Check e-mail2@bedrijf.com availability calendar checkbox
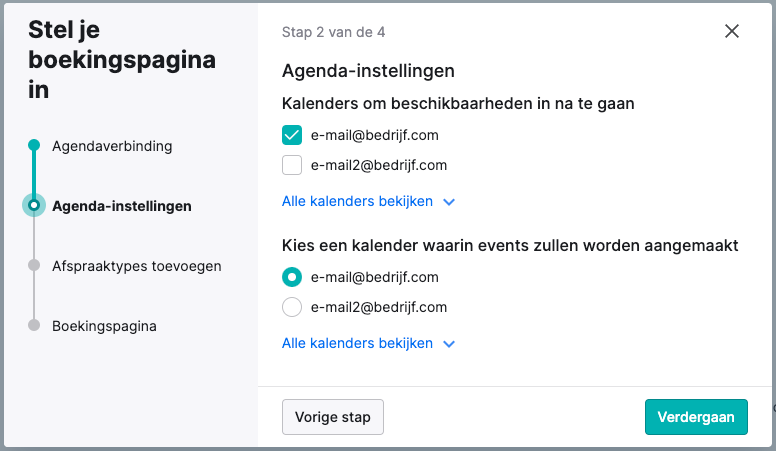 point(292,165)
